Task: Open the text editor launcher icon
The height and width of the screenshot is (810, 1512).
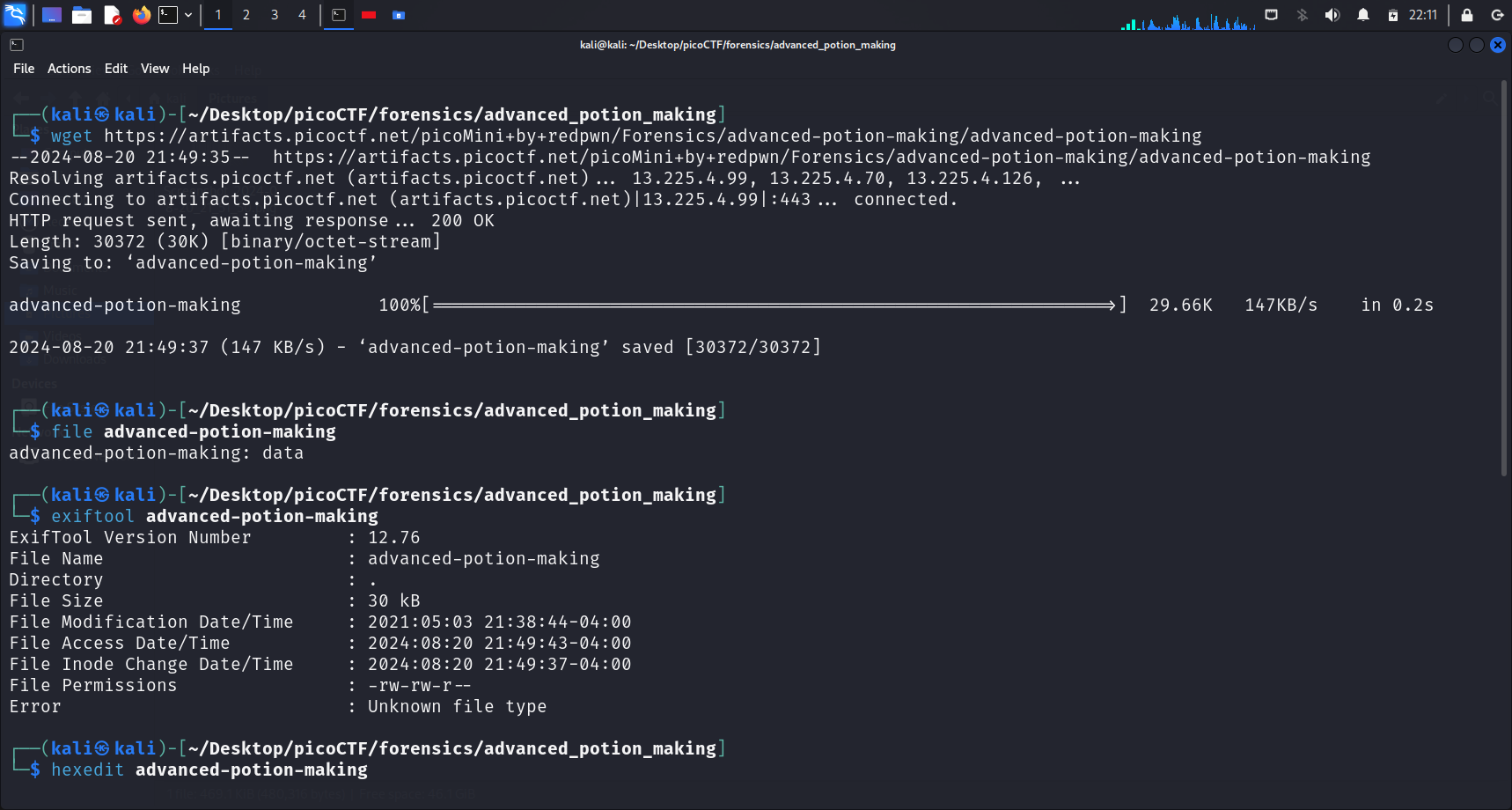Action: [112, 15]
